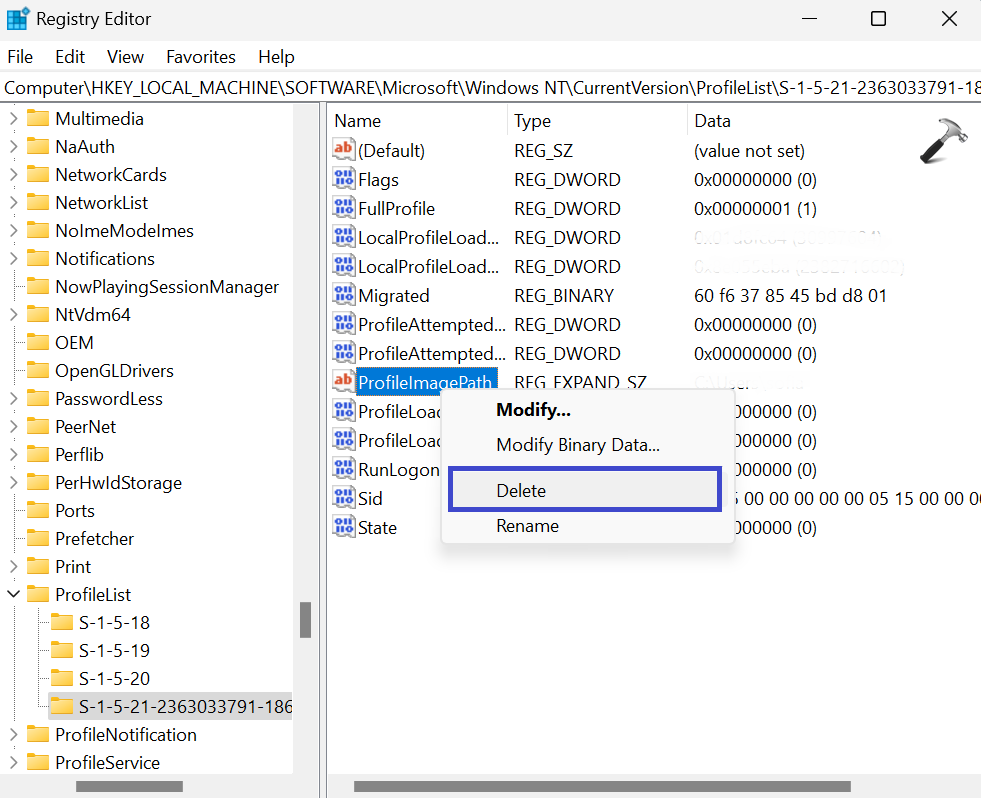Sort values by the Name column header
Viewport: 981px width, 798px height.
pos(358,121)
